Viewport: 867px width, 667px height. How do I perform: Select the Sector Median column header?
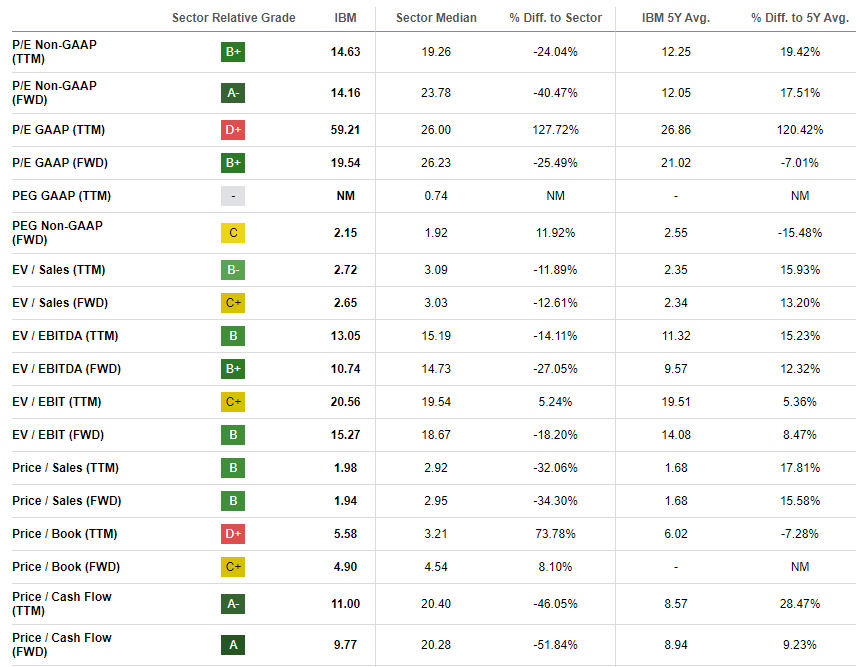[x=436, y=18]
